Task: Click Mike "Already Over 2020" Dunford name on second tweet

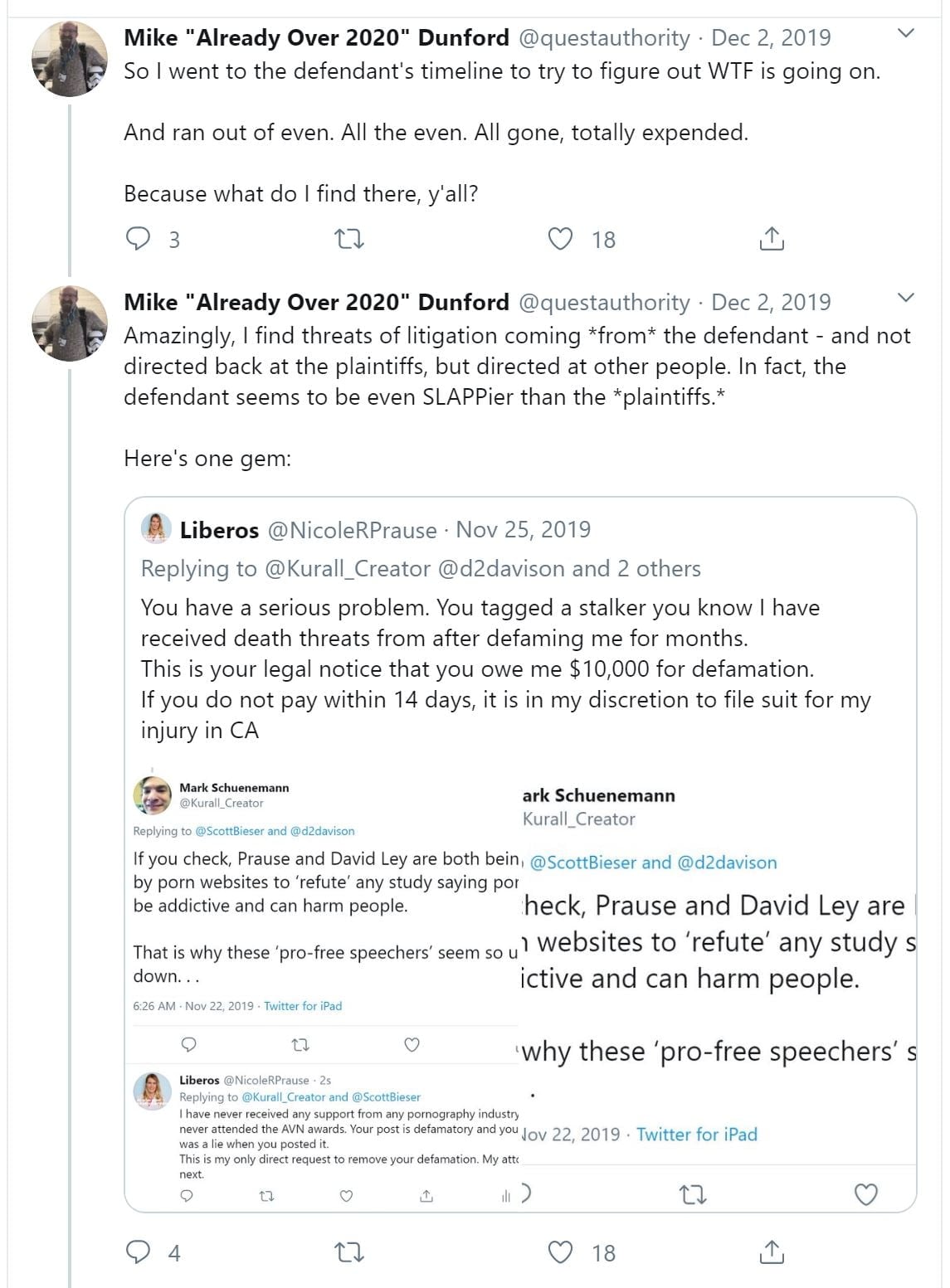Action: [316, 303]
